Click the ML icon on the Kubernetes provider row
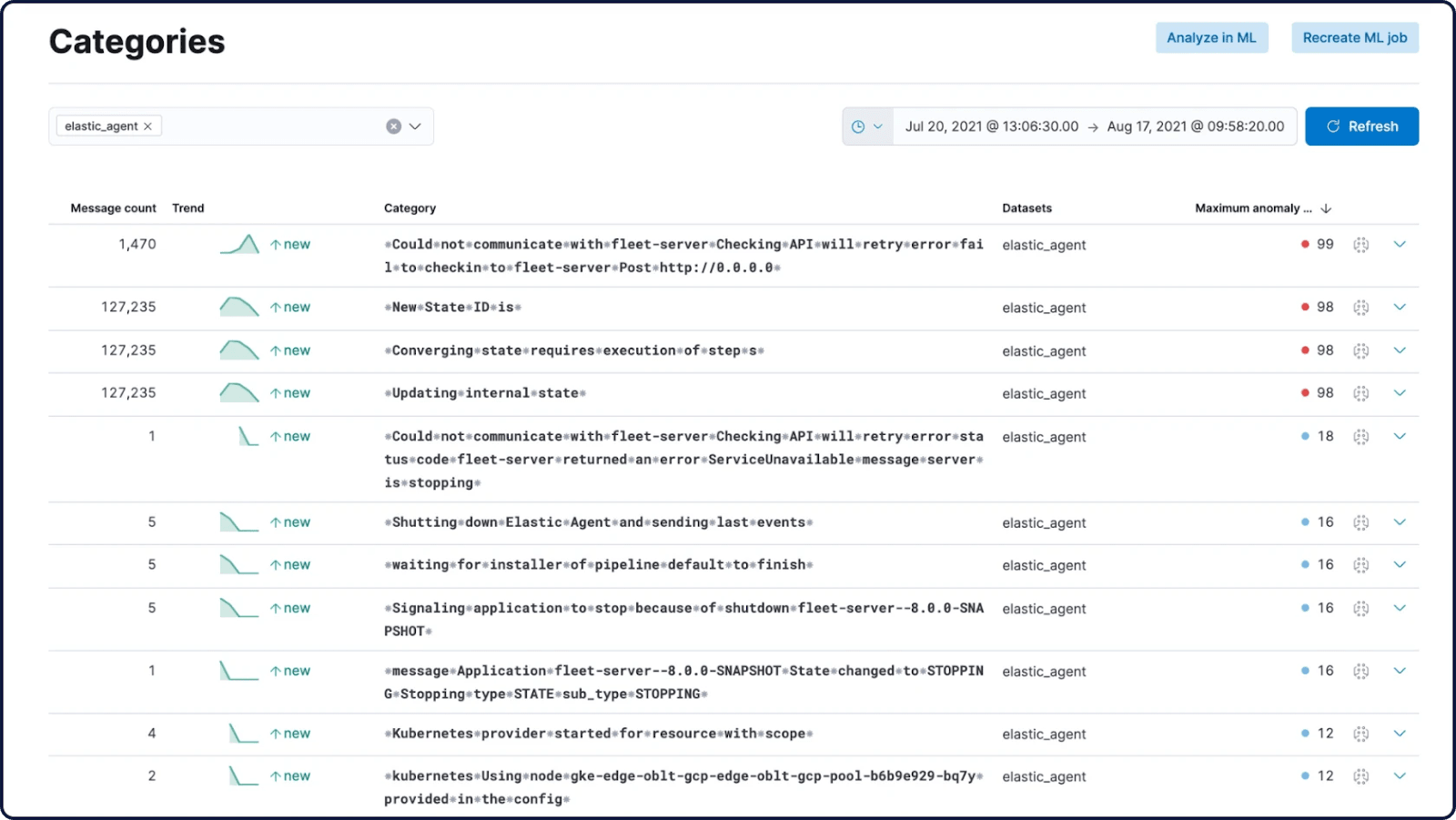The image size is (1456, 820). [x=1360, y=733]
